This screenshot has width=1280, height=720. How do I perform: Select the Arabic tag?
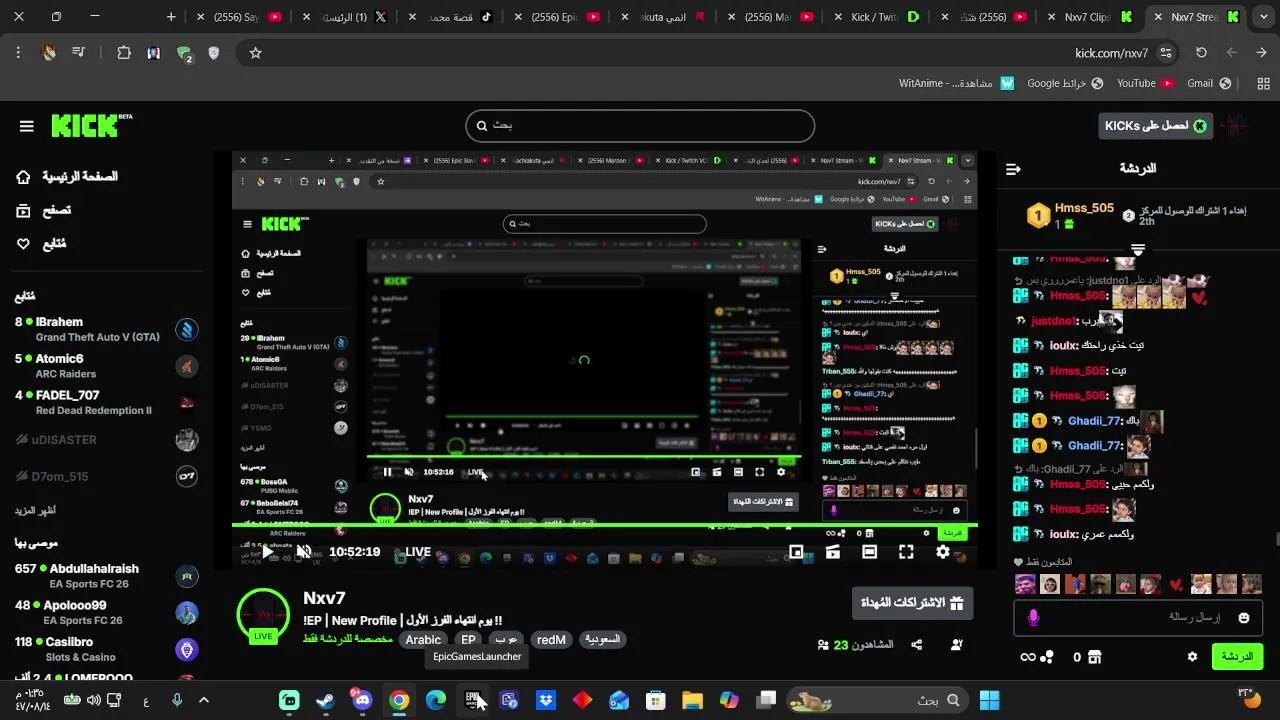pos(423,640)
